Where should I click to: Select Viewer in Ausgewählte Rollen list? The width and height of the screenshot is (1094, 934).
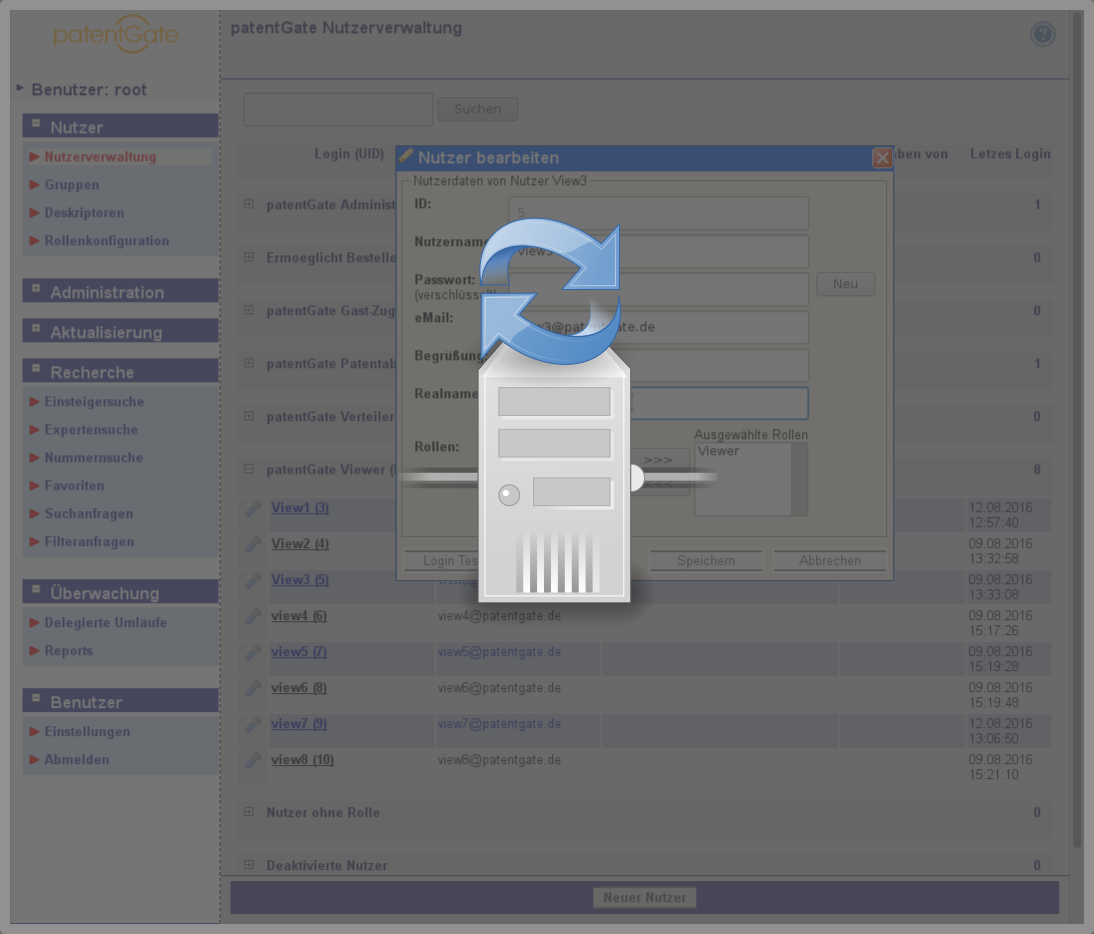pyautogui.click(x=719, y=451)
